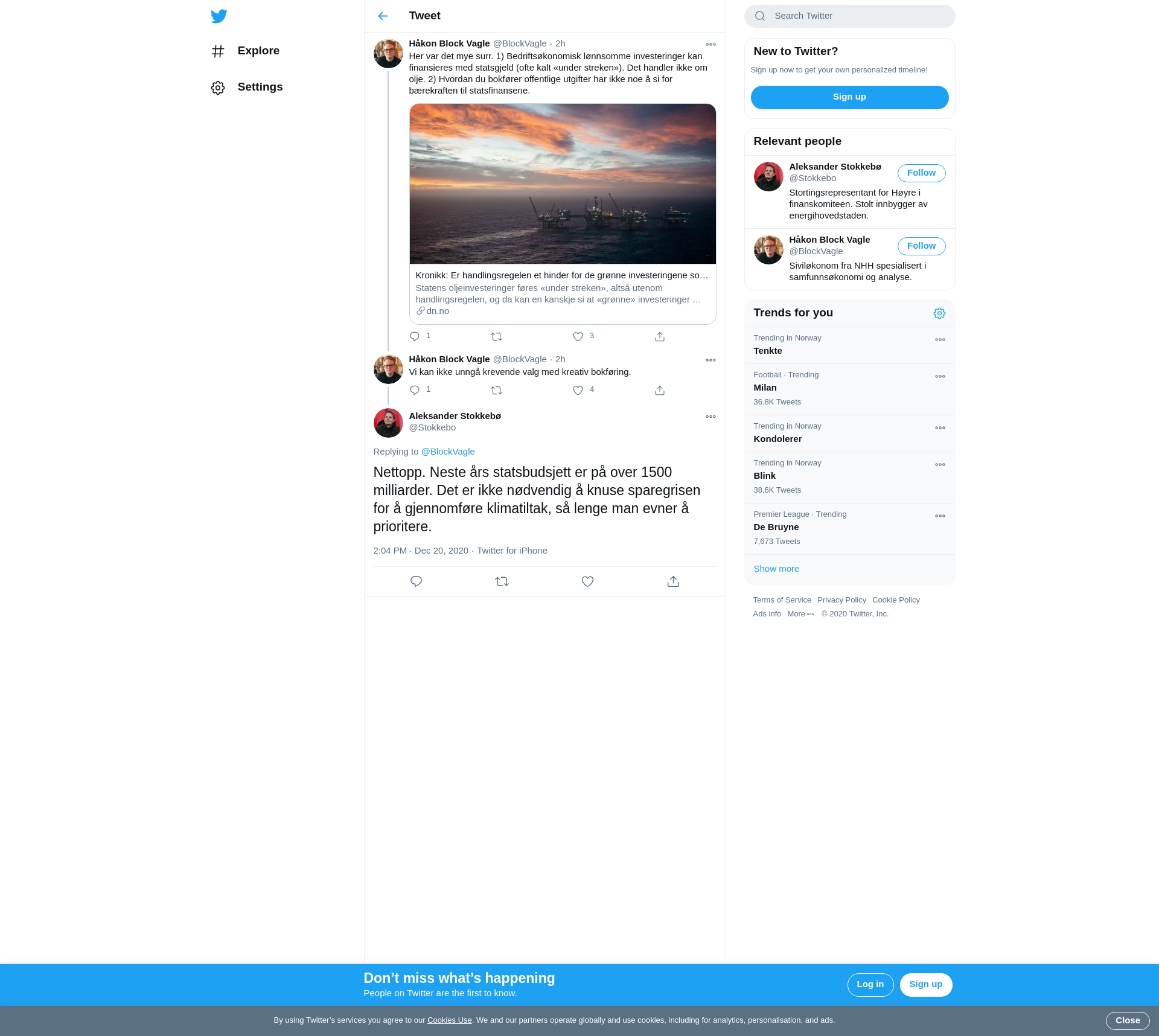Open more options for Milan trend

pos(940,377)
